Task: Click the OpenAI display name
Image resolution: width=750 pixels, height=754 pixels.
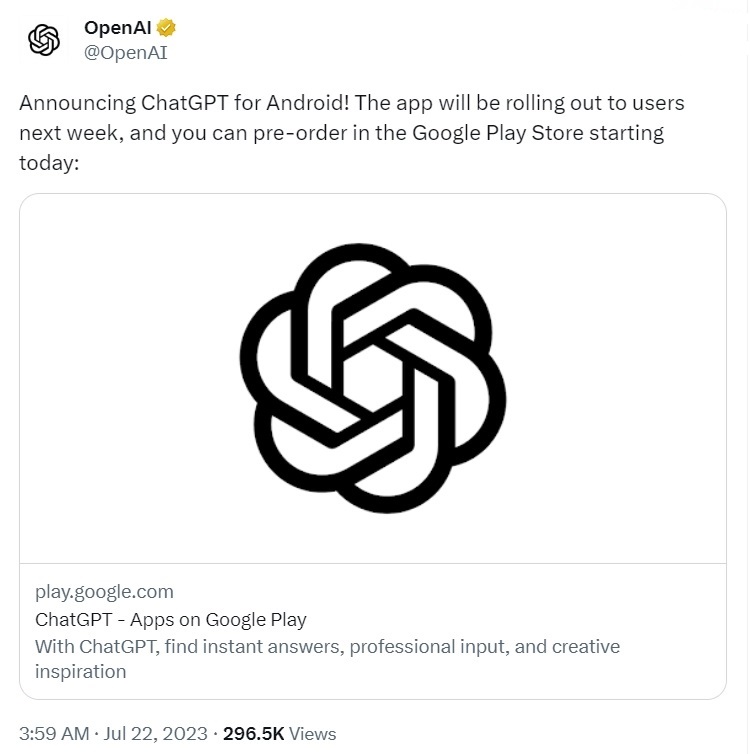Action: pos(118,28)
